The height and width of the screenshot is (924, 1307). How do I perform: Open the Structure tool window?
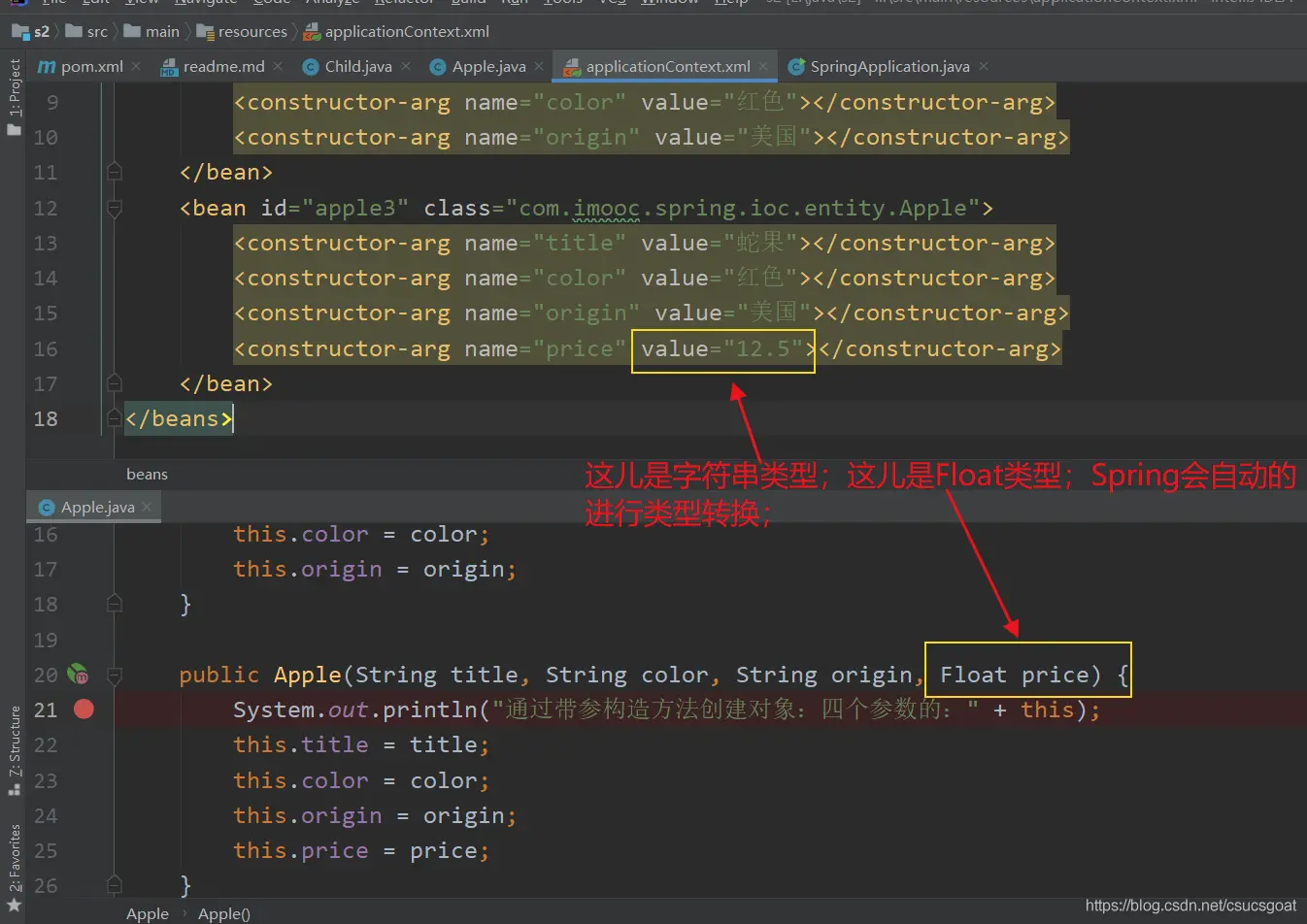14,749
